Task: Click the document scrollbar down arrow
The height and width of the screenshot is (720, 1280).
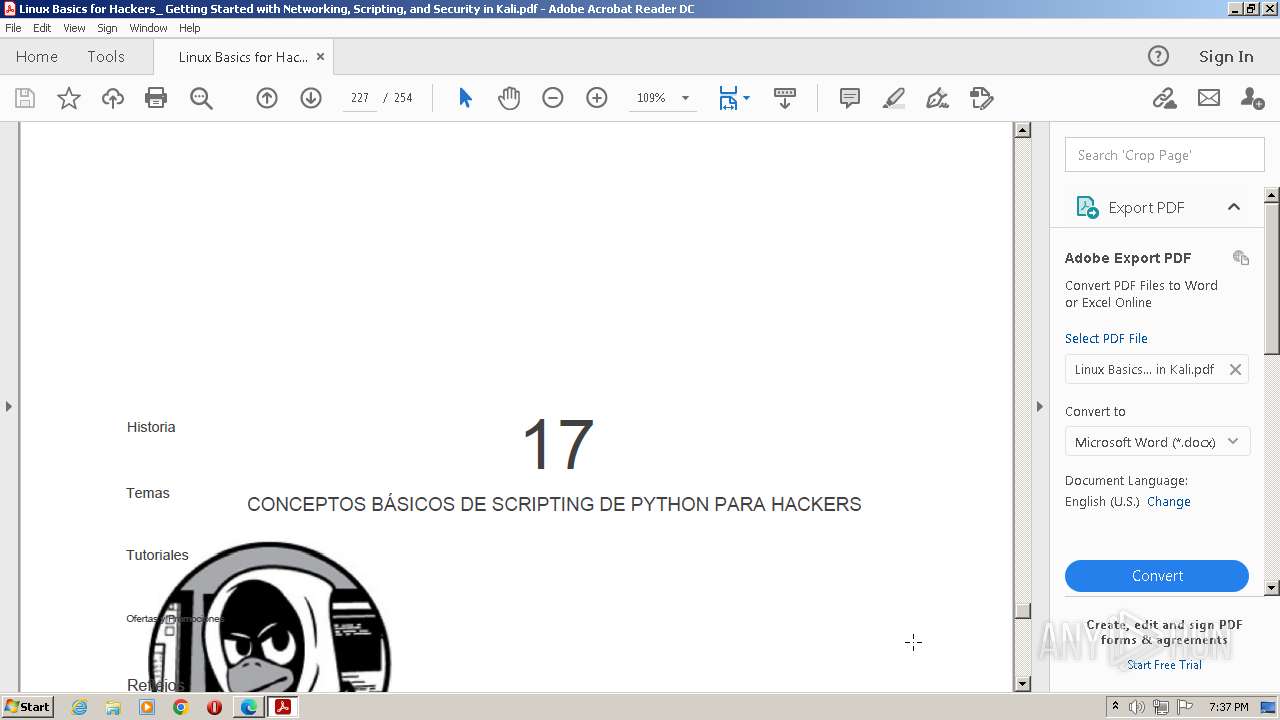Action: point(1022,684)
